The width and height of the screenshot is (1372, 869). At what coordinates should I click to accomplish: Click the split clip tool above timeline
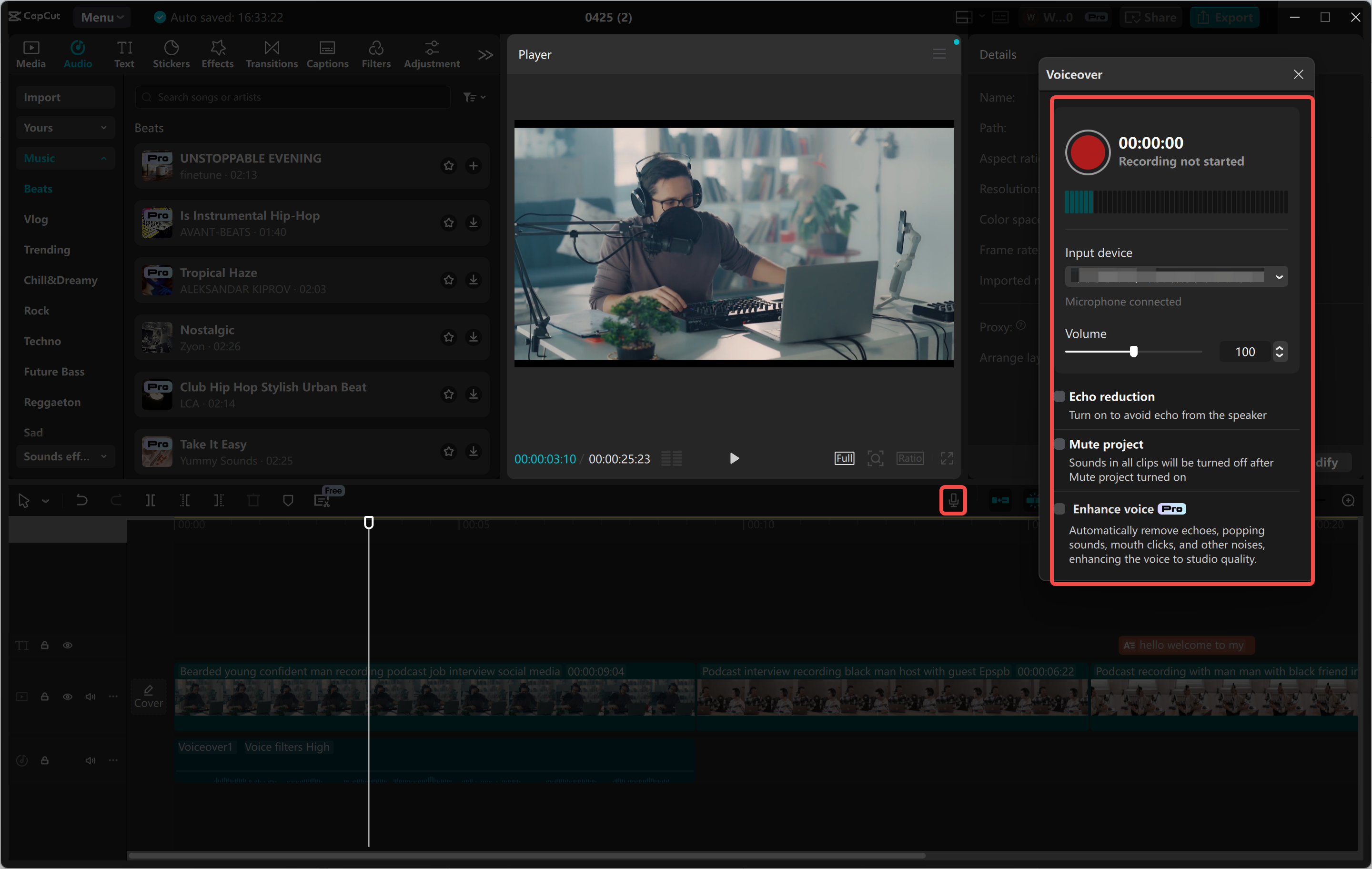click(x=151, y=500)
